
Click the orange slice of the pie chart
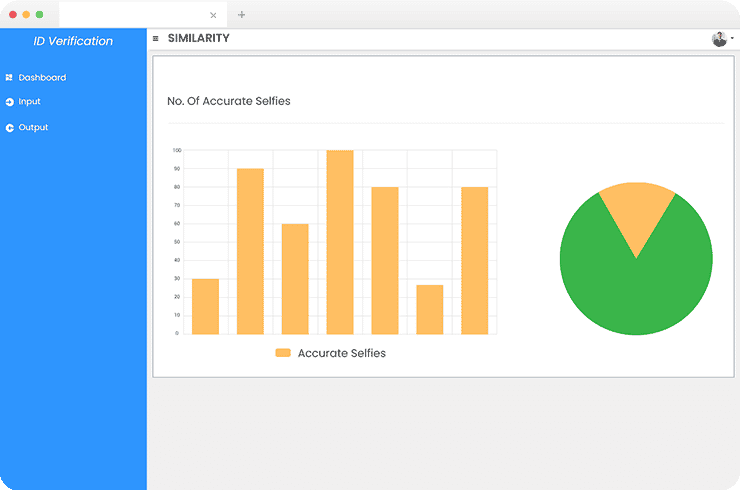pos(636,210)
